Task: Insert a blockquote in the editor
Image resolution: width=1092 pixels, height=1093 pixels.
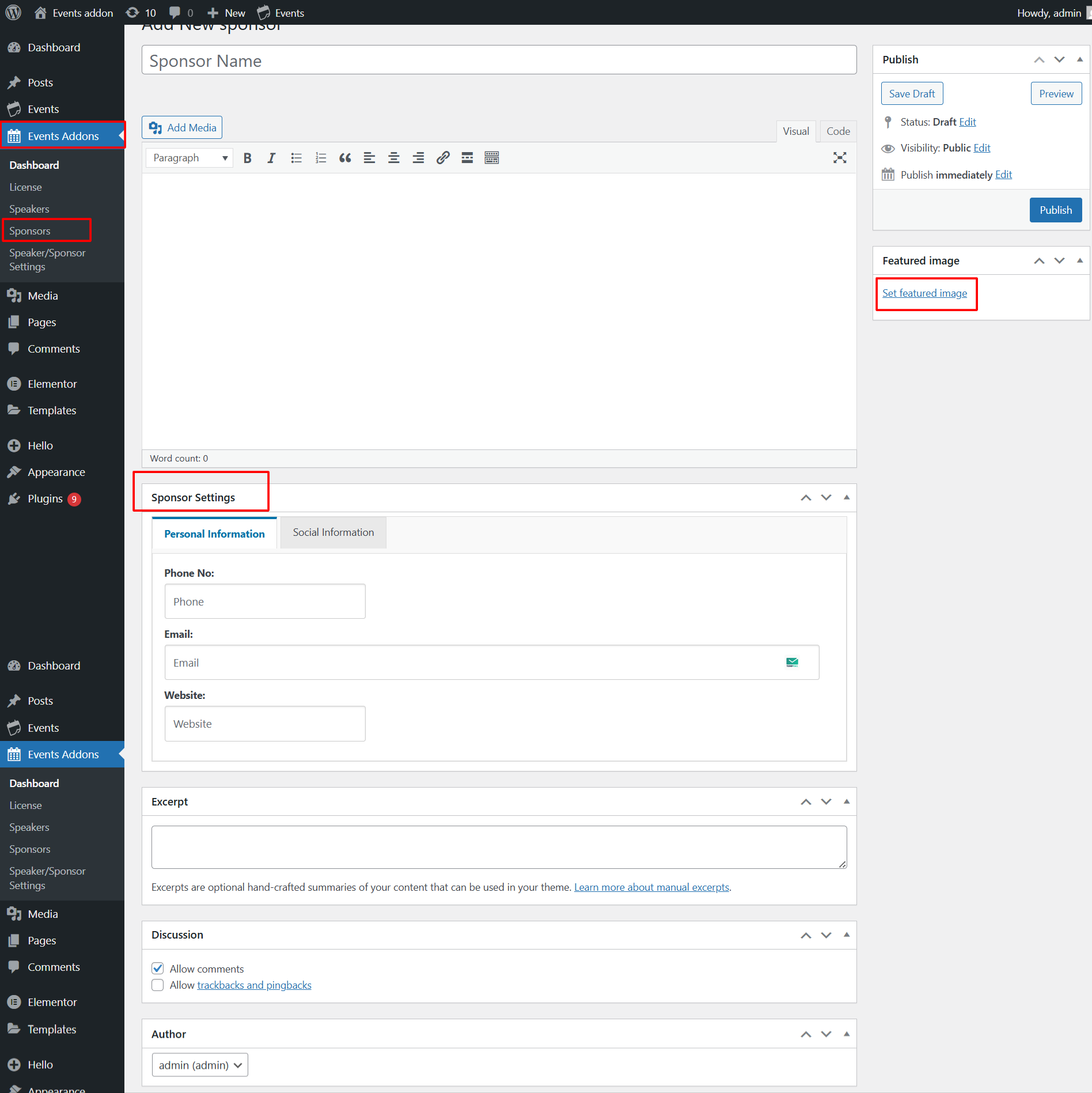Action: tap(345, 158)
